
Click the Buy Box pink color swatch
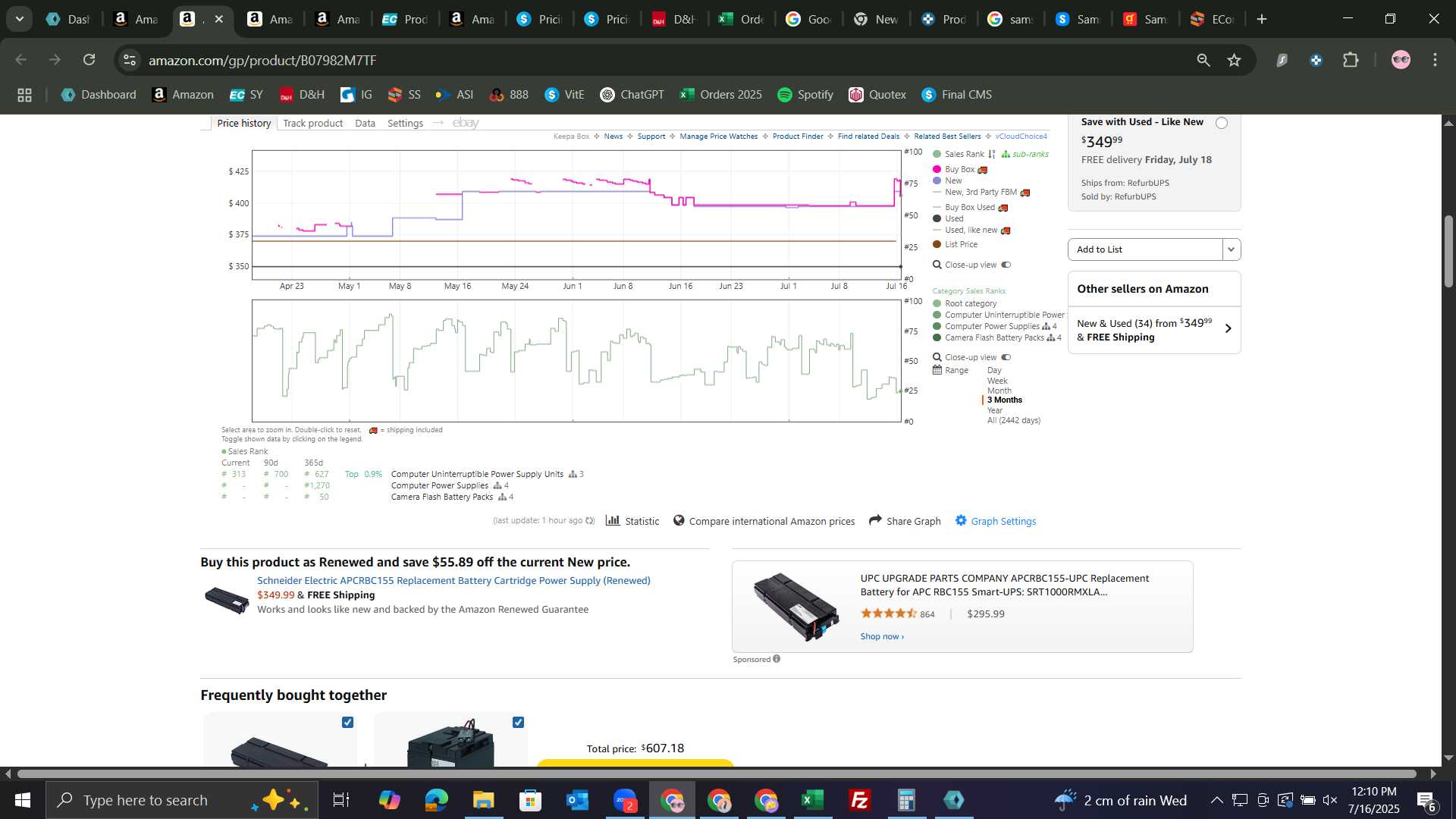[x=937, y=169]
